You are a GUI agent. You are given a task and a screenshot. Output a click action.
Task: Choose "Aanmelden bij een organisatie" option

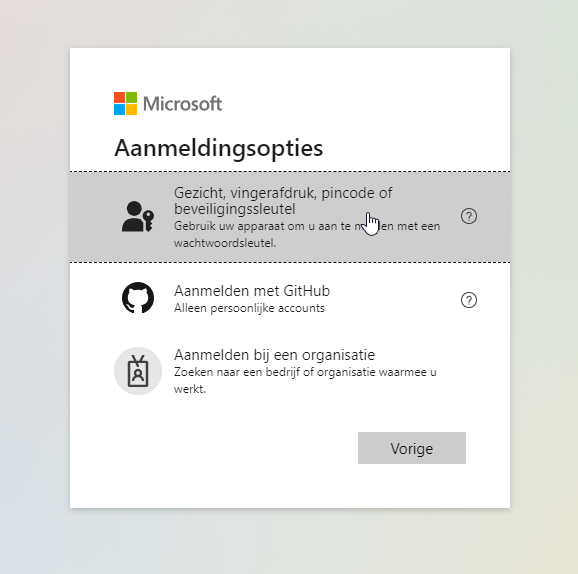click(x=290, y=371)
